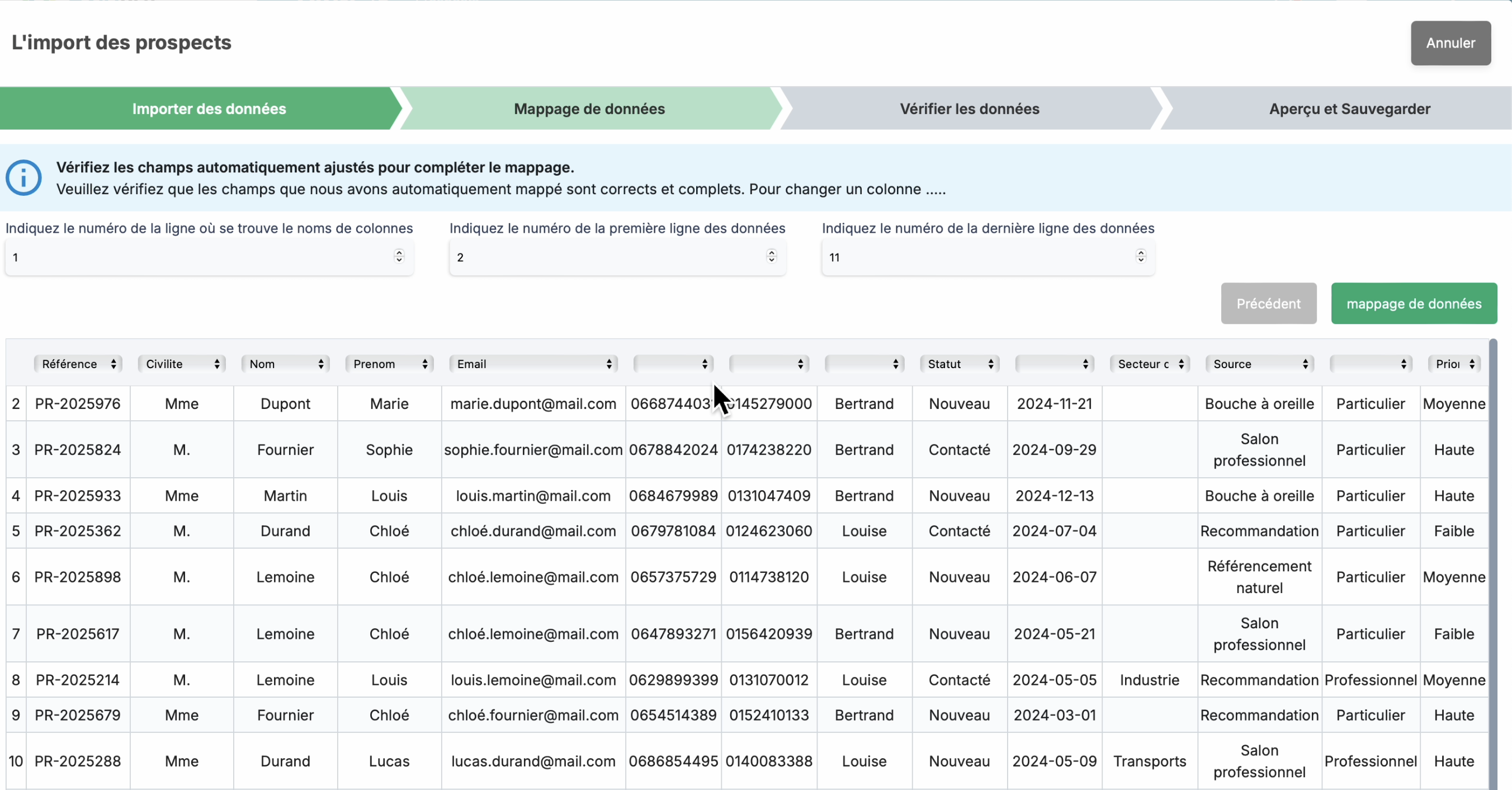
Task: Adjust the last data row number stepper
Action: click(x=1141, y=256)
